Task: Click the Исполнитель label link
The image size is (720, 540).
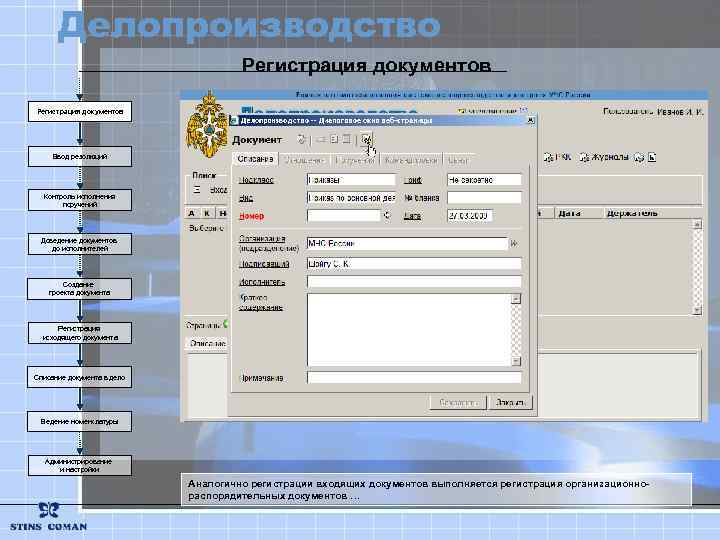Action: (262, 282)
